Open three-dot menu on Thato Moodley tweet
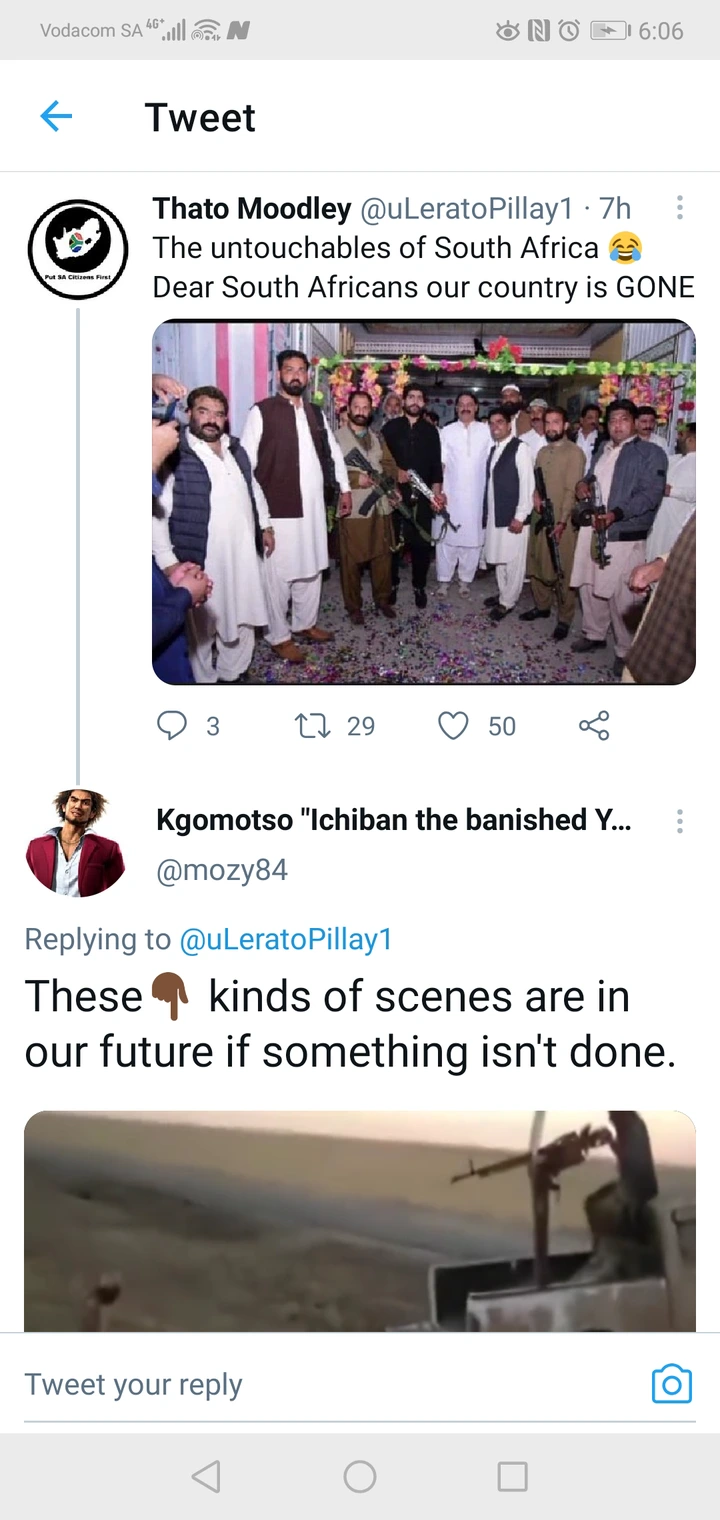 (680, 208)
